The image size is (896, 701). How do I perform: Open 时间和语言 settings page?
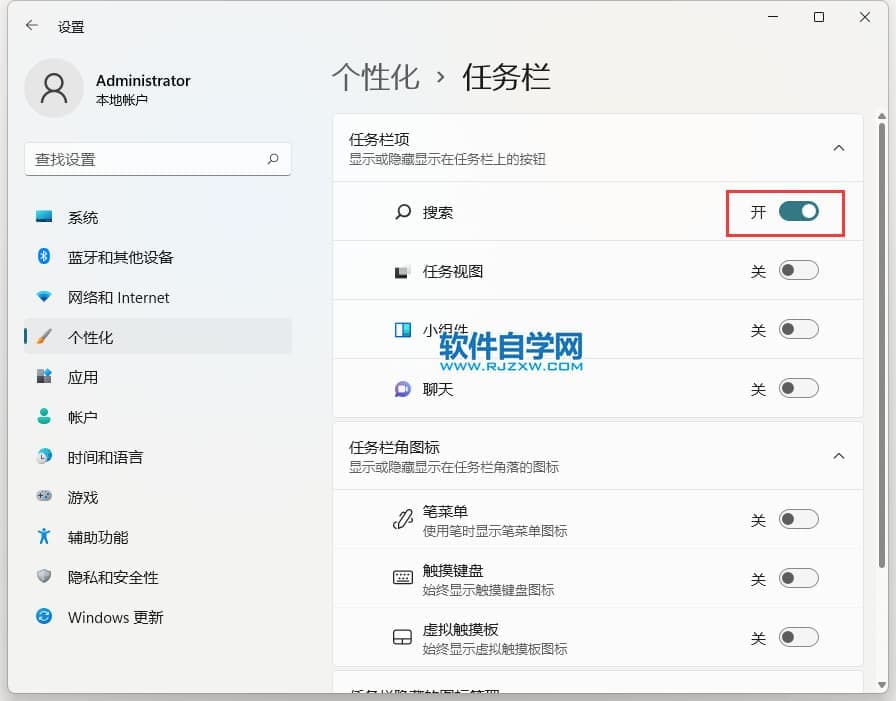(x=105, y=457)
